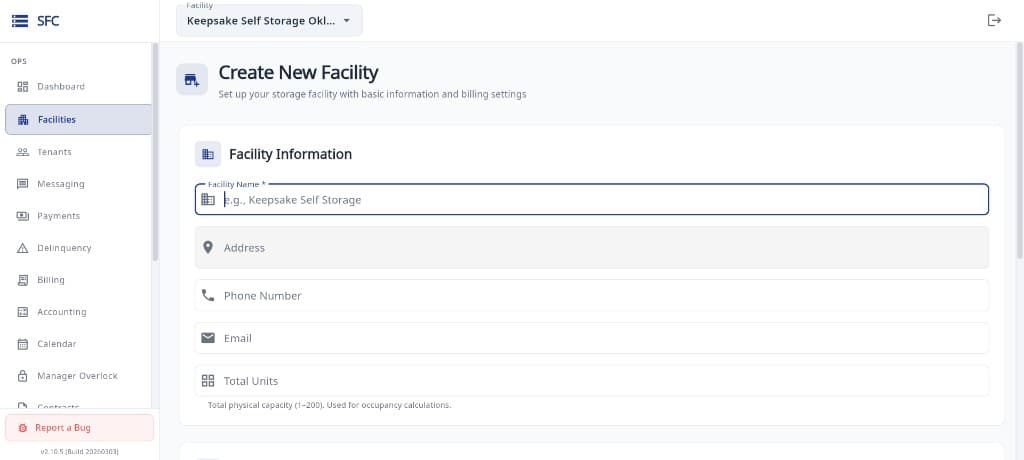This screenshot has height=460, width=1024.
Task: Click the grid icon in Total Units field
Action: pyautogui.click(x=208, y=381)
